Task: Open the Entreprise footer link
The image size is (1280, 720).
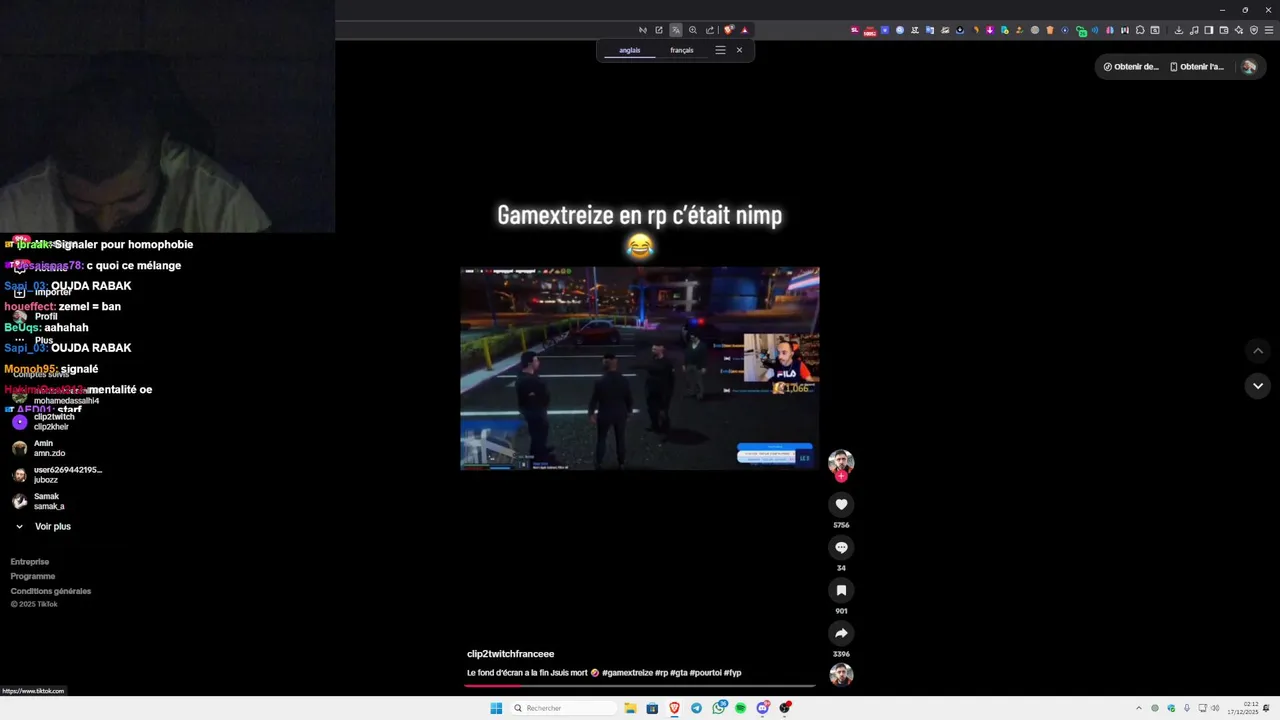Action: tap(30, 562)
